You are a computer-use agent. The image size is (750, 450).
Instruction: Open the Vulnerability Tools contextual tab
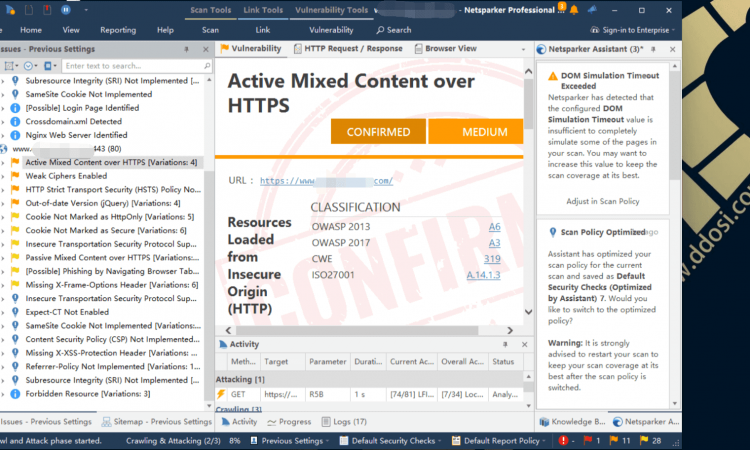(x=331, y=10)
